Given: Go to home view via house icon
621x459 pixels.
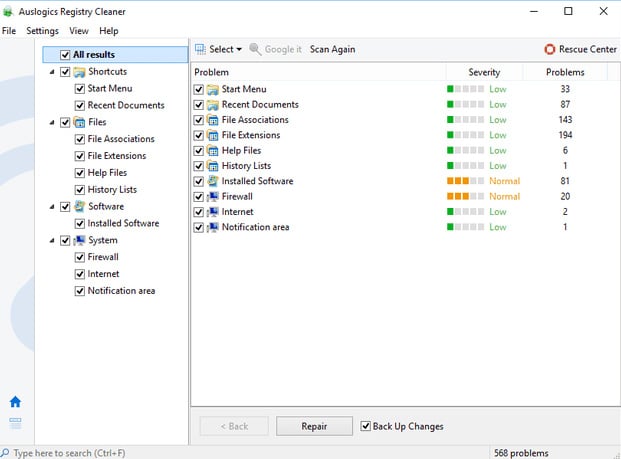Looking at the screenshot, I should tap(15, 402).
